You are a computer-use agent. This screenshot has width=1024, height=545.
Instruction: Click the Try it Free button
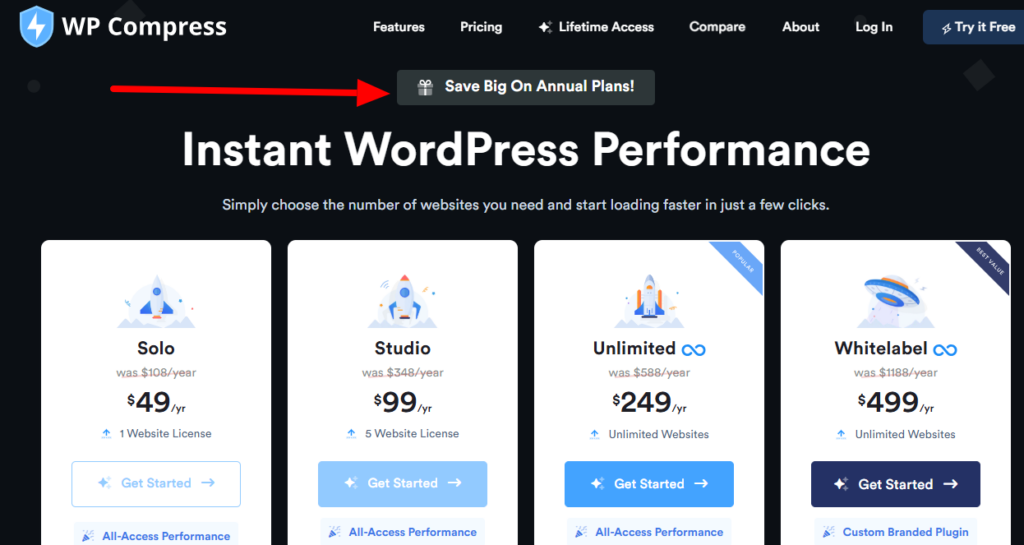click(x=974, y=27)
